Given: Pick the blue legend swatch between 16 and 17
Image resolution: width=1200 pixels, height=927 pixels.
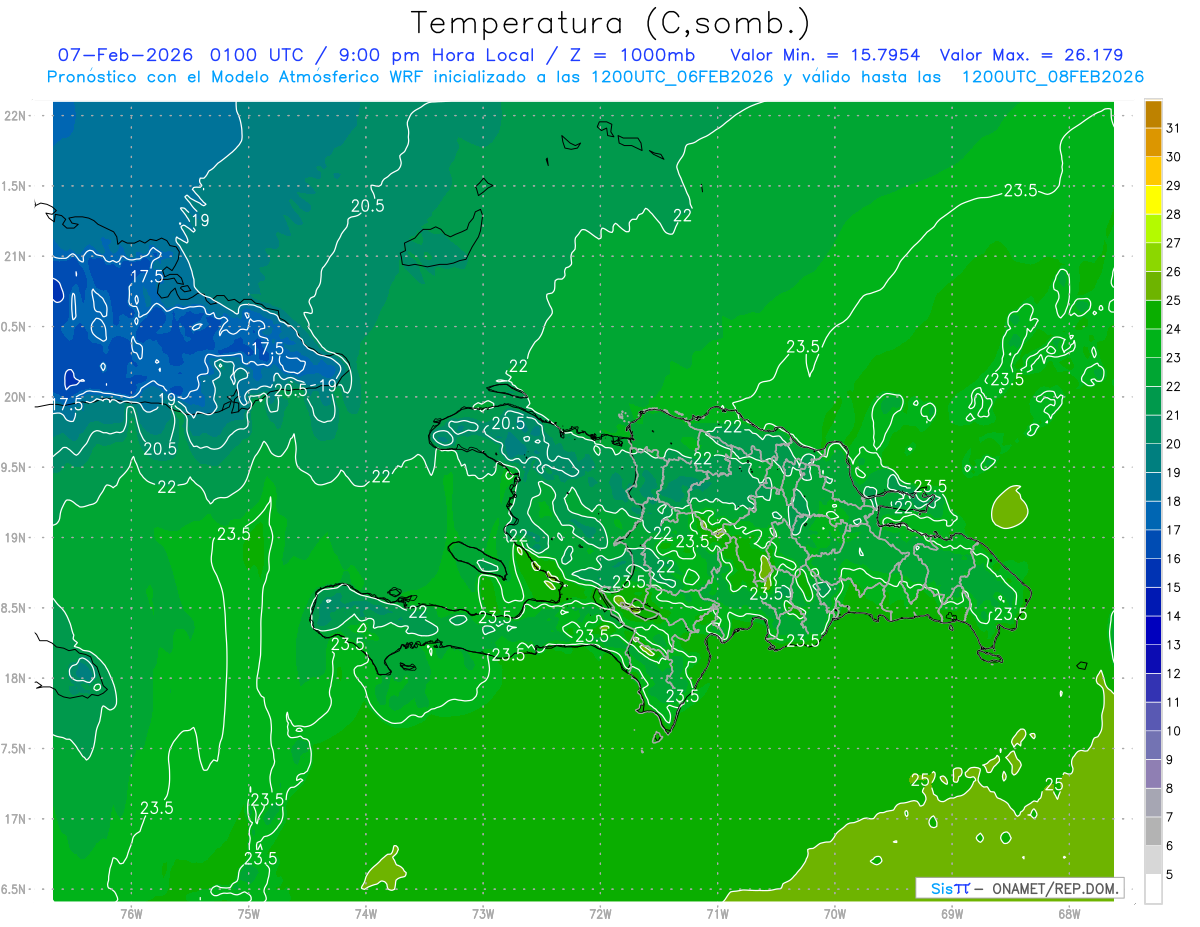Looking at the screenshot, I should pyautogui.click(x=1154, y=544).
